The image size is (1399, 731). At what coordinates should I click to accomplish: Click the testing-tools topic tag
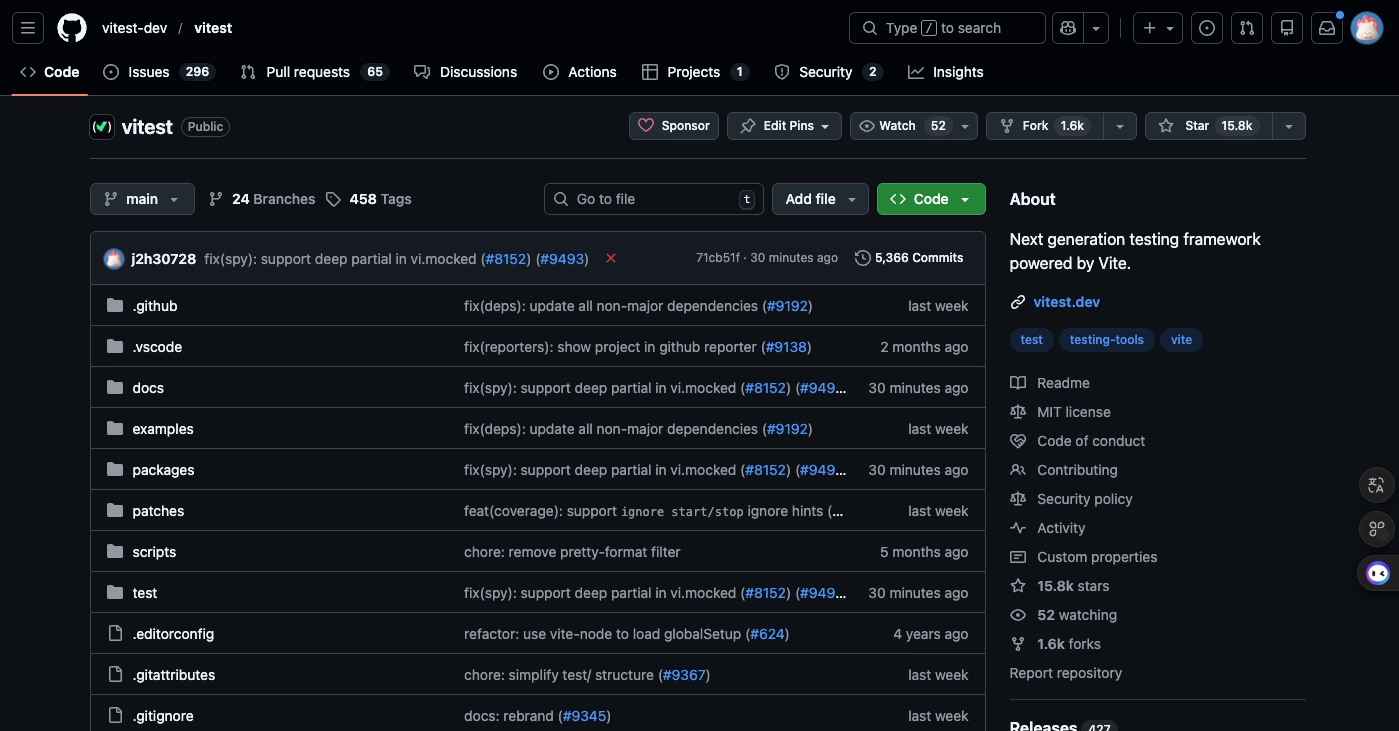click(1106, 340)
